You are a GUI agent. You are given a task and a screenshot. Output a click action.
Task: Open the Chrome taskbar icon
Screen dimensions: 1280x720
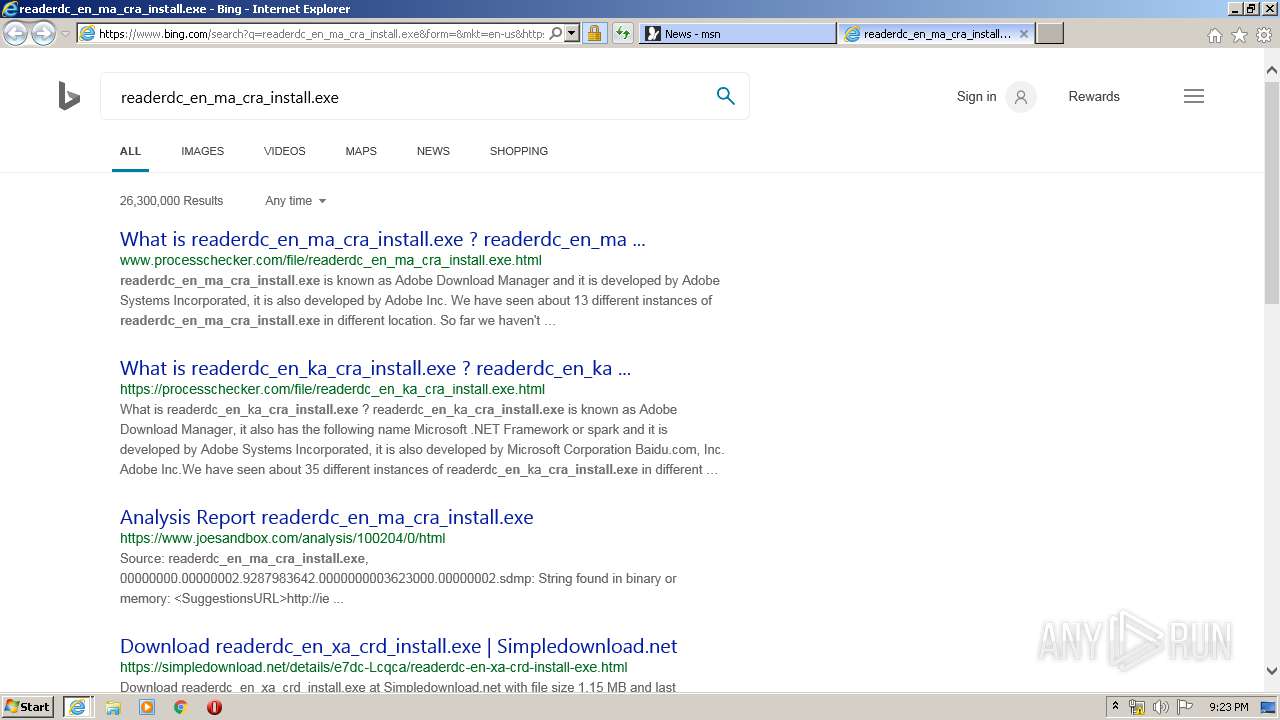(x=180, y=707)
